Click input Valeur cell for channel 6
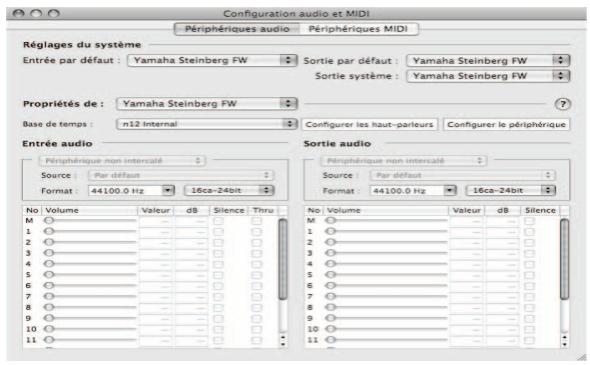The height and width of the screenshot is (365, 590). [x=156, y=286]
